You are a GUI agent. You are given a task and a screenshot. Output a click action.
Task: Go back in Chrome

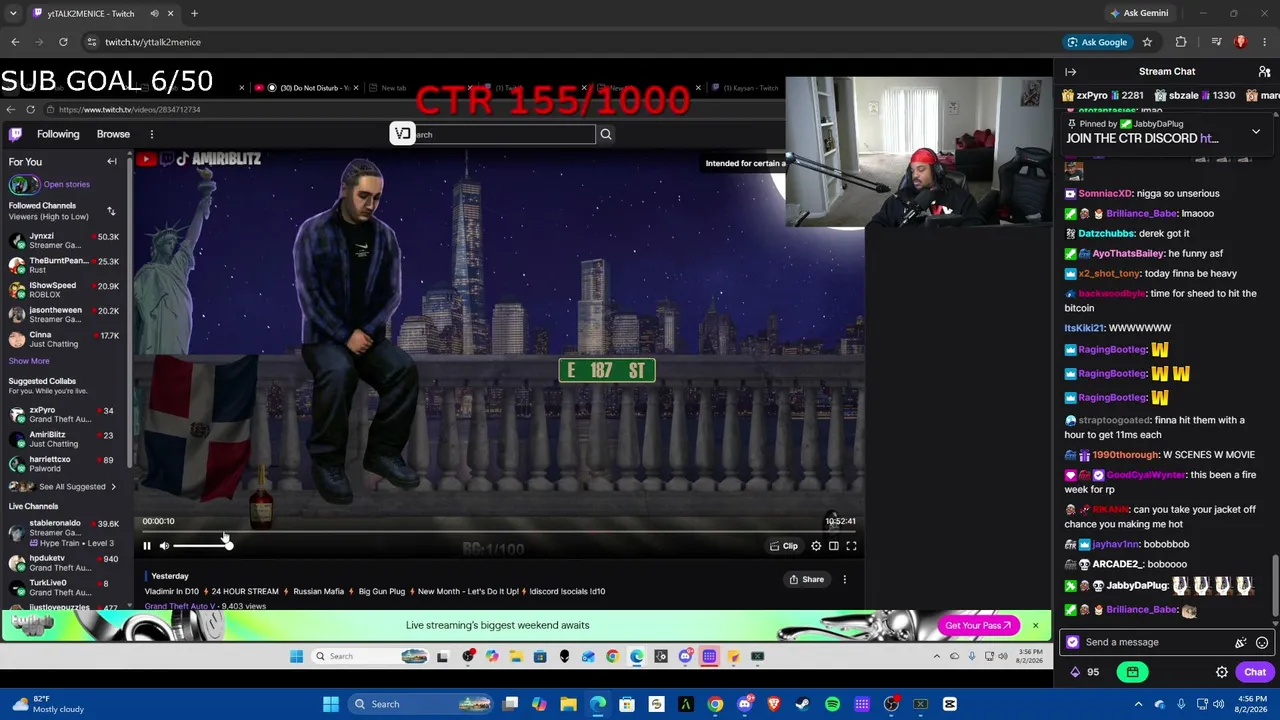coord(15,42)
